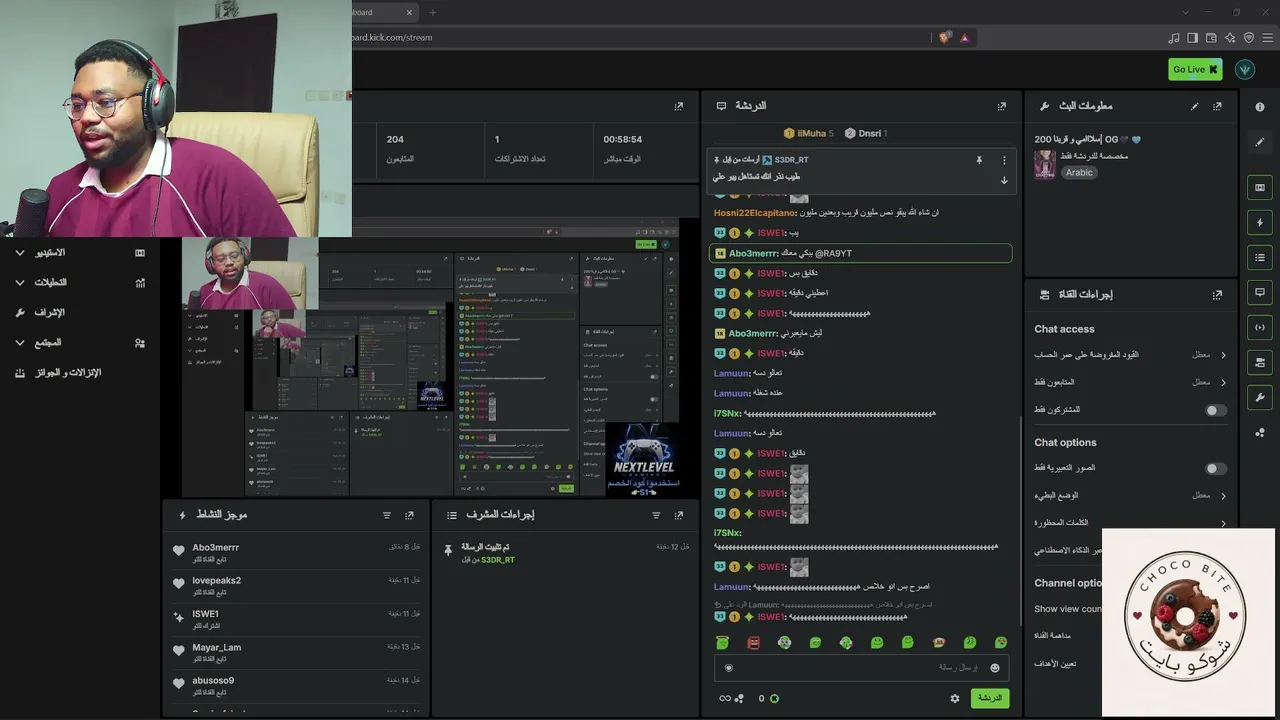This screenshot has width=1280, height=720.
Task: Open the emoji picker in the message box
Action: (x=995, y=668)
